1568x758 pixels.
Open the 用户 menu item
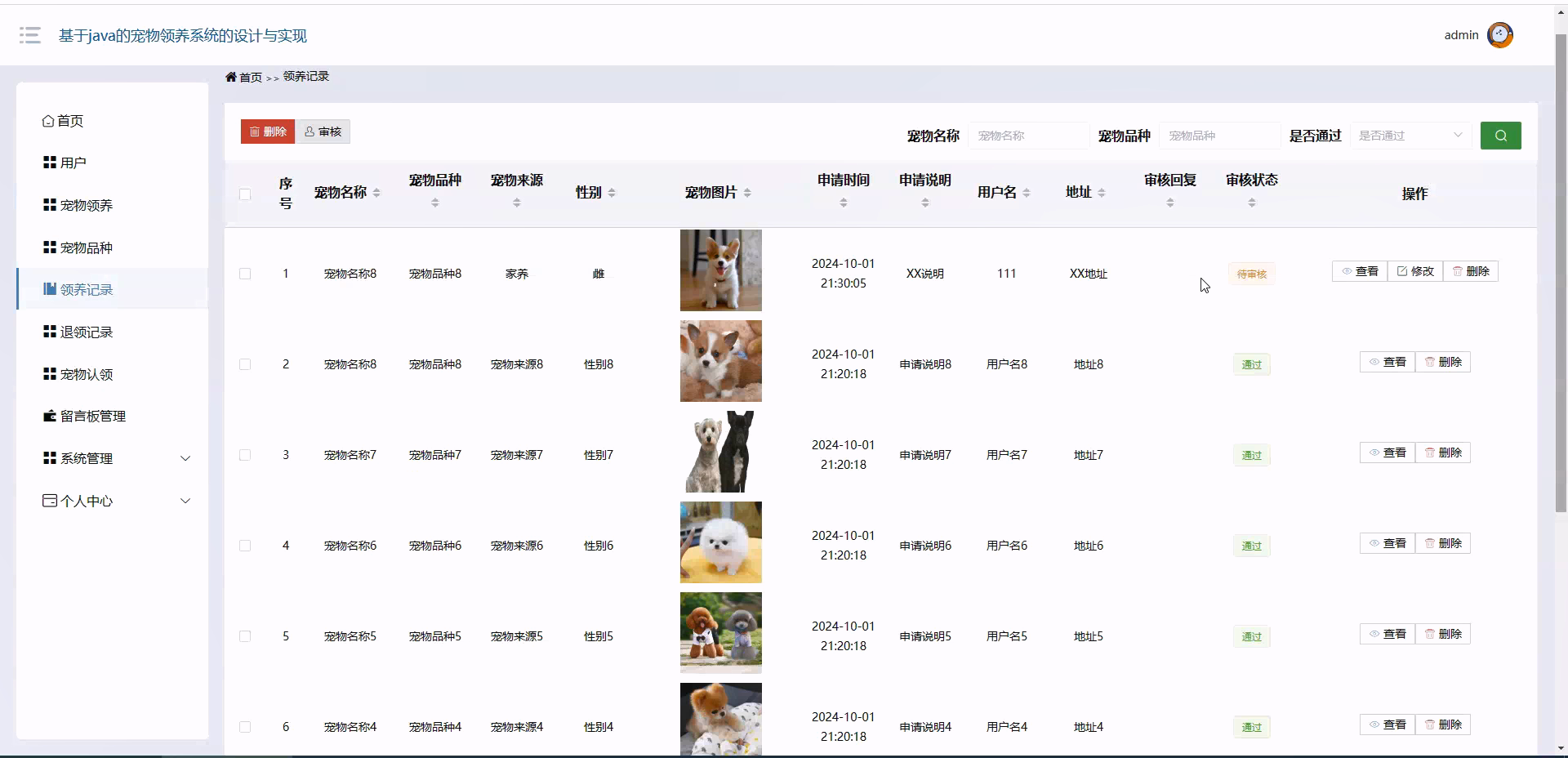112,163
